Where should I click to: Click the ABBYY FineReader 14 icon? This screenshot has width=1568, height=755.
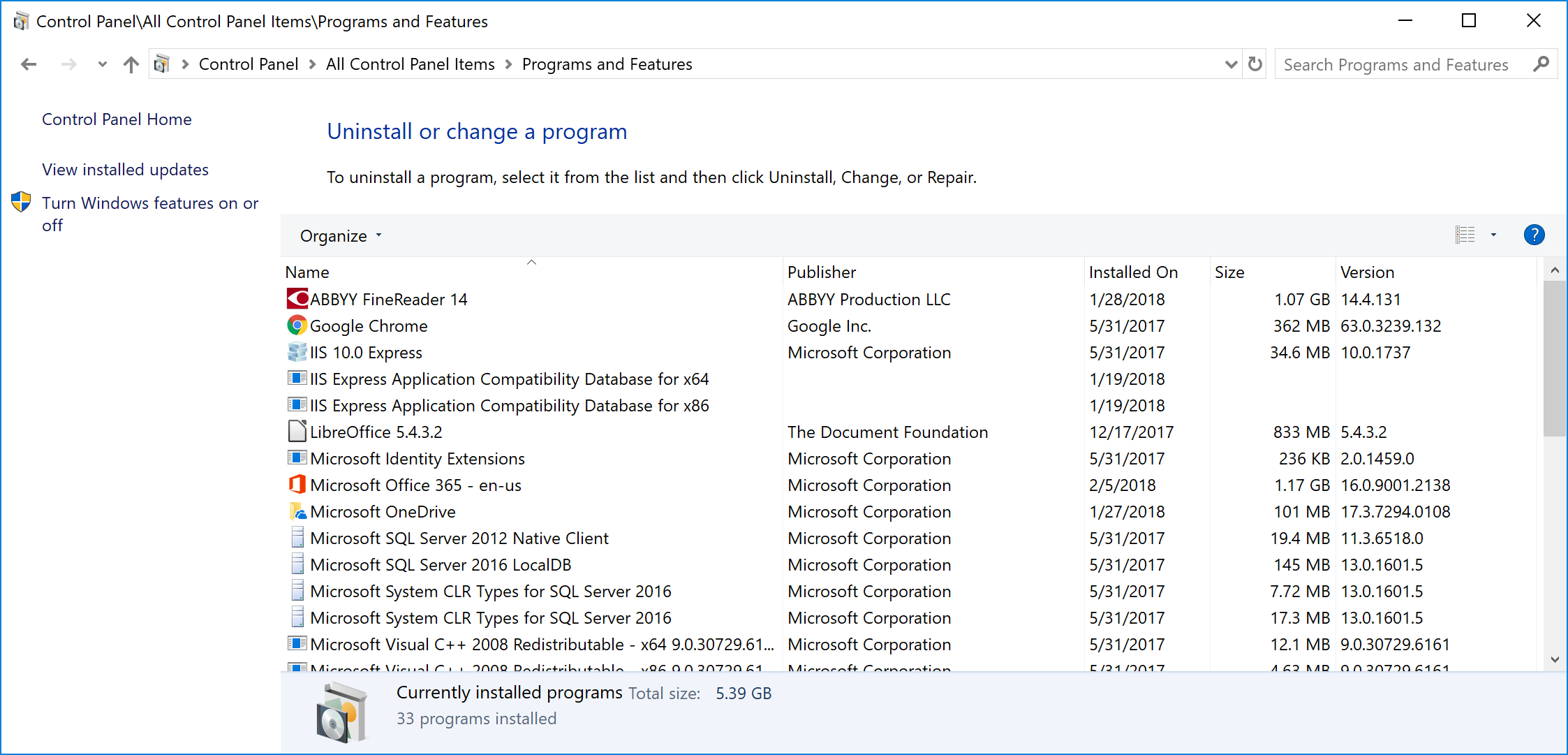pos(297,299)
